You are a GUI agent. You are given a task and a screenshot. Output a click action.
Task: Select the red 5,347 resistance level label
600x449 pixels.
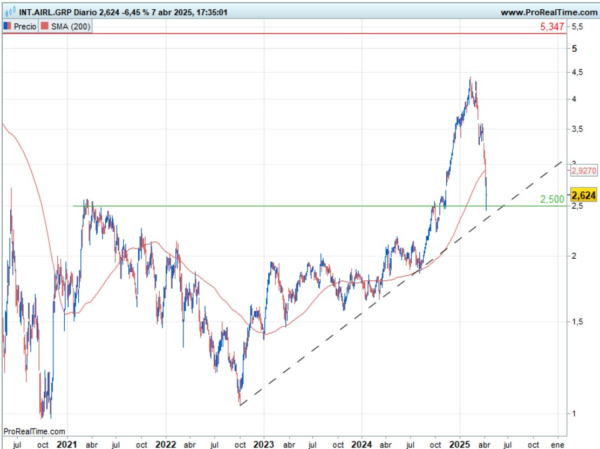[551, 28]
